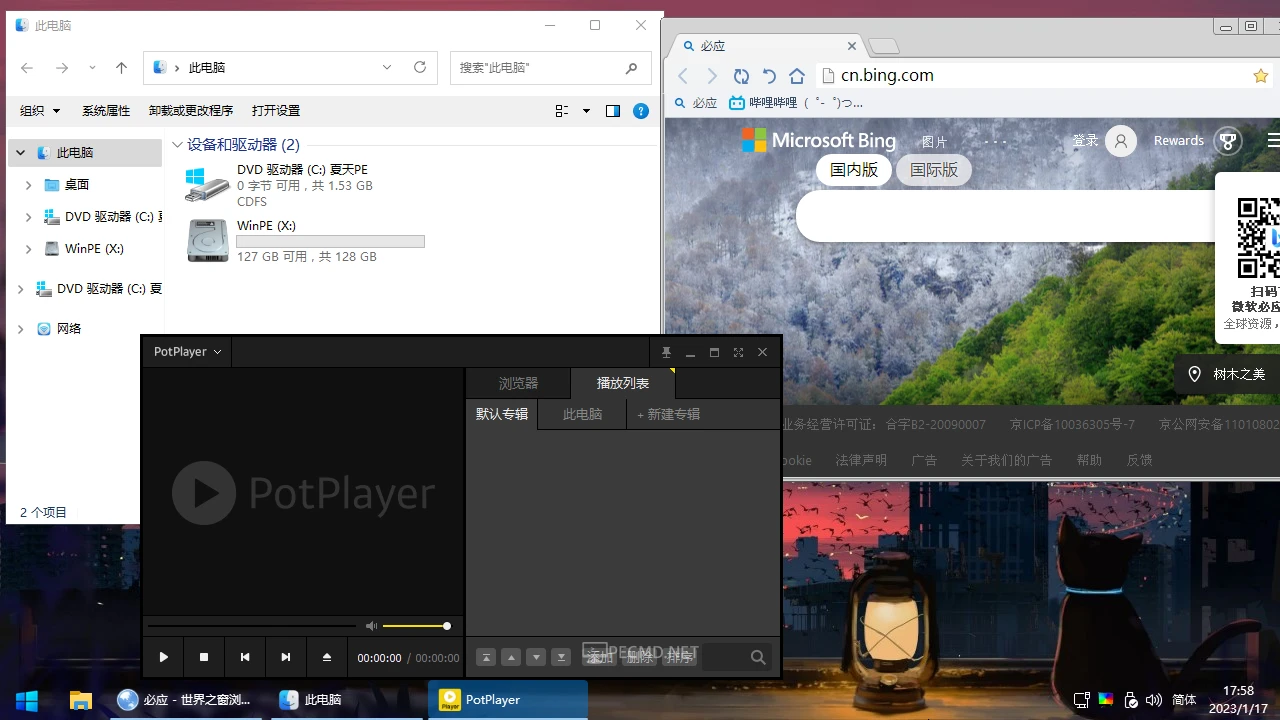Open the view options dropdown arrow

[586, 111]
